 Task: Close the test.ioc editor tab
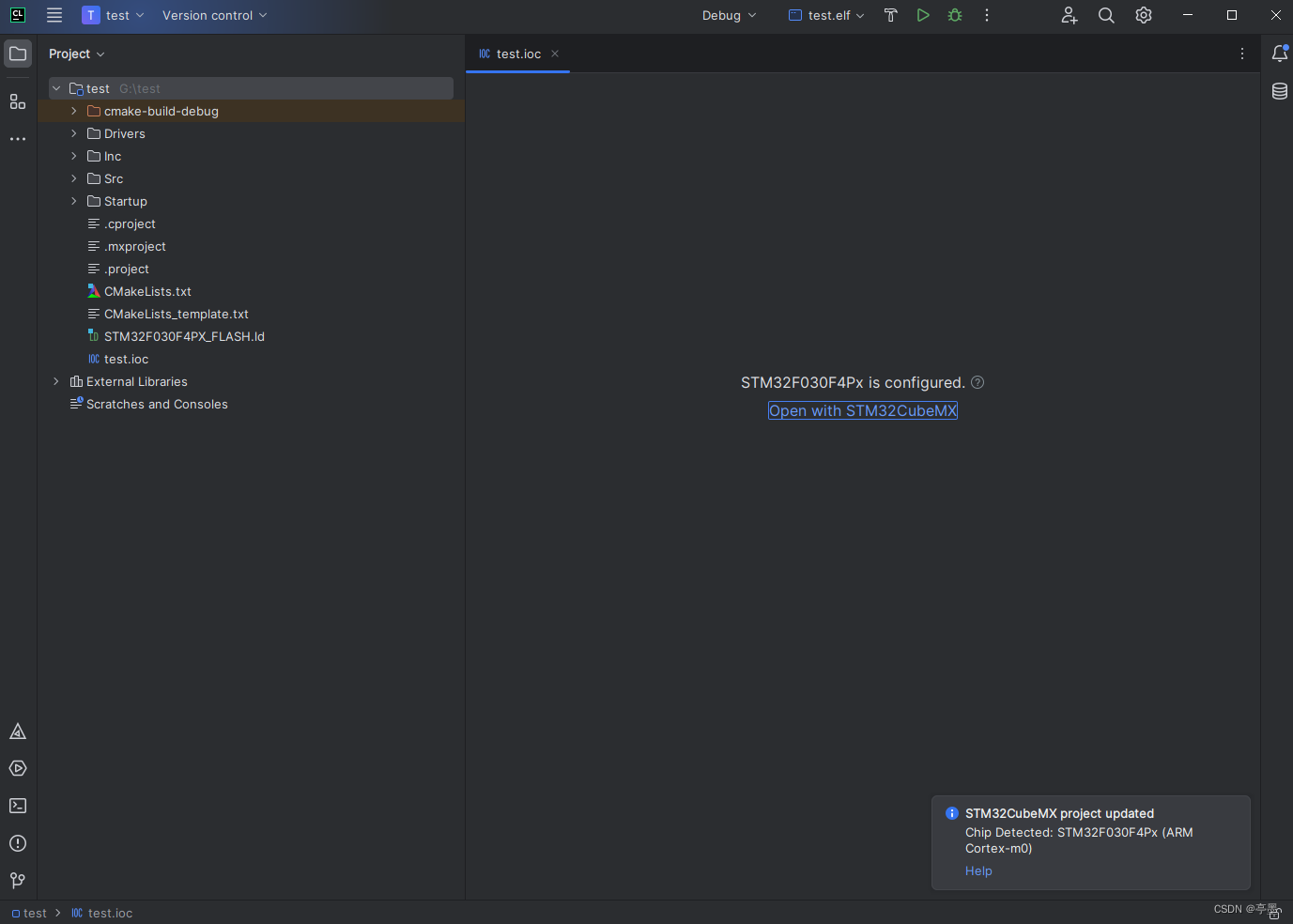555,54
